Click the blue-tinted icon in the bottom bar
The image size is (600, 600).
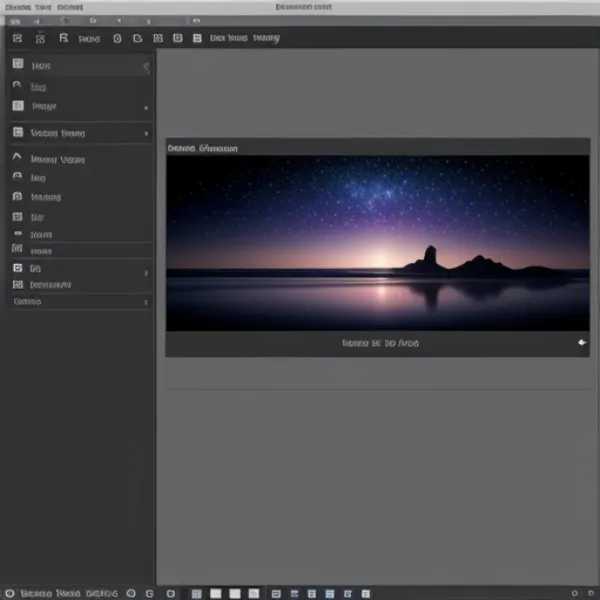(329, 593)
